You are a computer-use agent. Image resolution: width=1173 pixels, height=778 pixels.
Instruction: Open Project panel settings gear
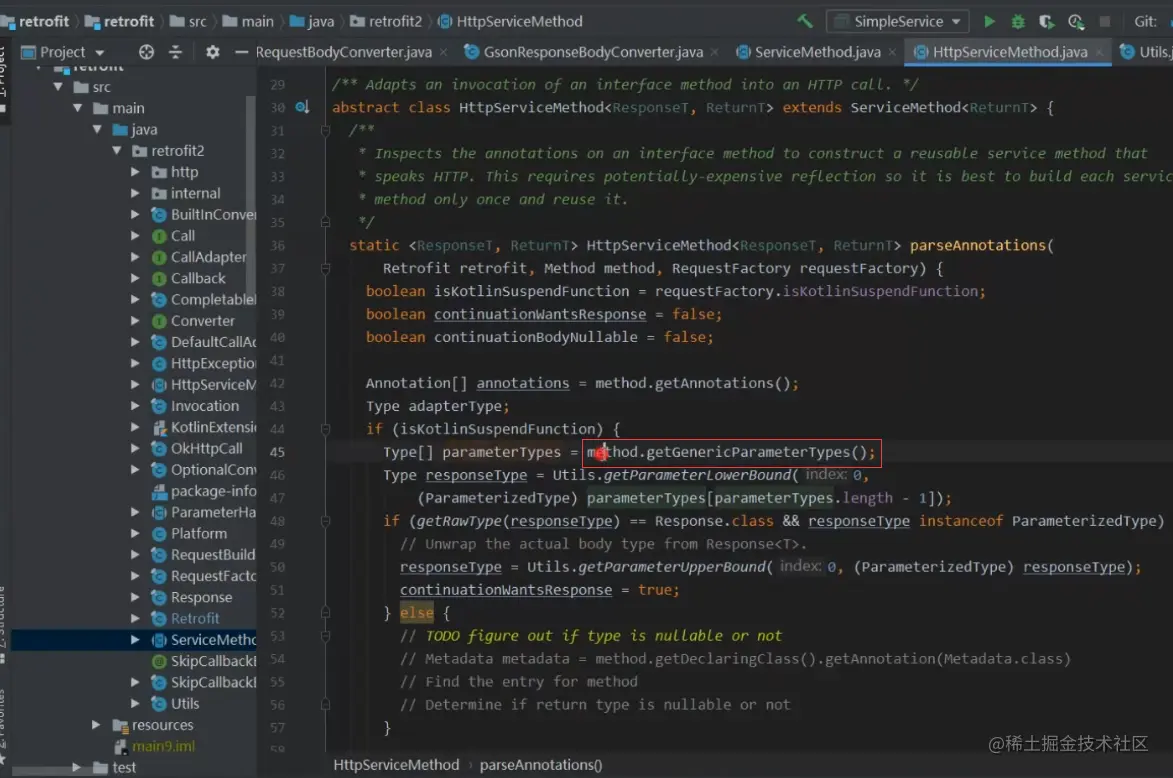point(212,52)
